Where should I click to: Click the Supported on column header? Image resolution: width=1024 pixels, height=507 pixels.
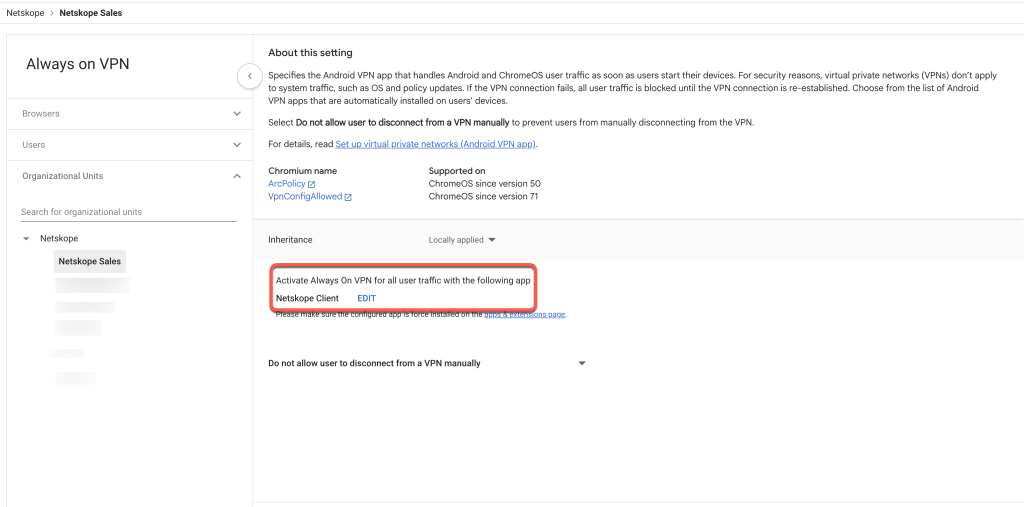[457, 171]
